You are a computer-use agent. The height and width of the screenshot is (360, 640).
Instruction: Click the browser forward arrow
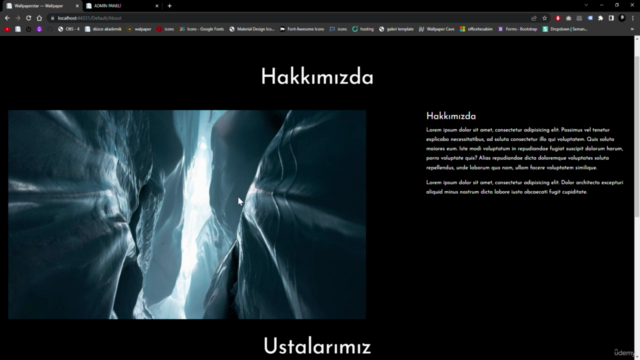pos(18,18)
